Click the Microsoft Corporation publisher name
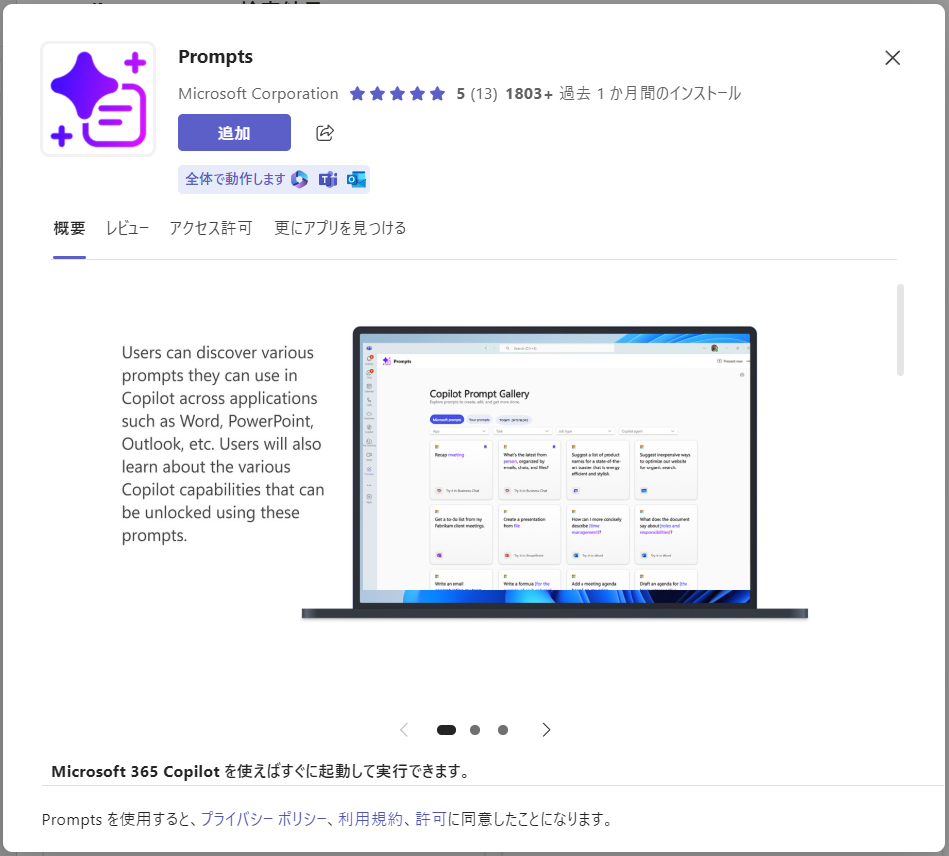Screen dimensions: 949x856 click(x=258, y=94)
